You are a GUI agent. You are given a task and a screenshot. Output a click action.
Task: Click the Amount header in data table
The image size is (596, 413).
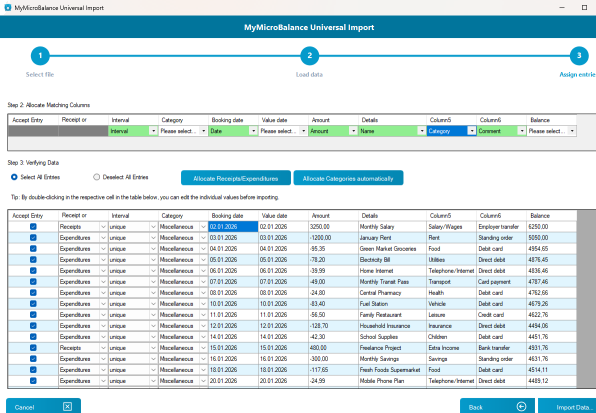(333, 215)
